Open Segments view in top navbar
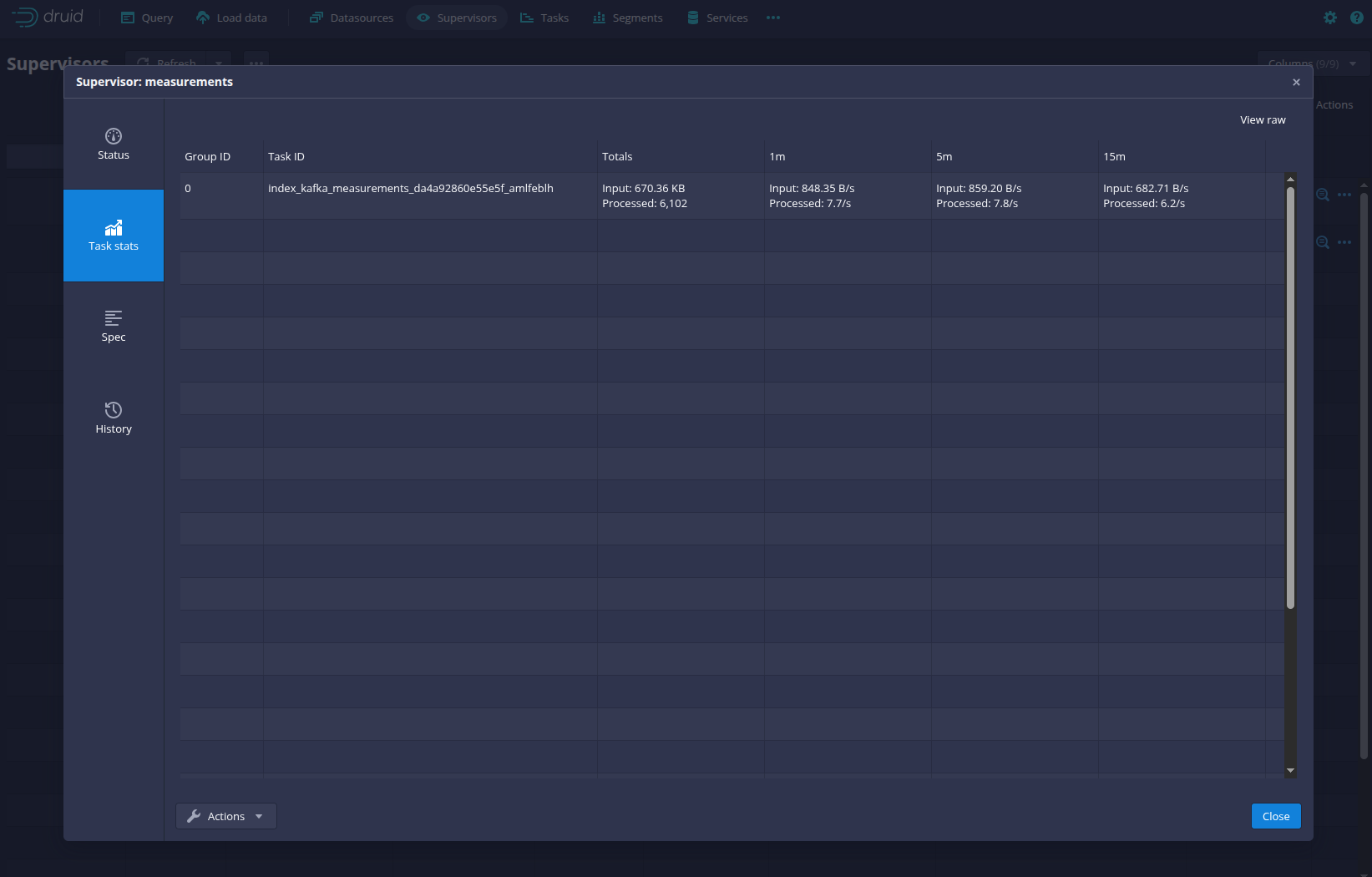Screen dimensions: 1372x877 (x=627, y=18)
